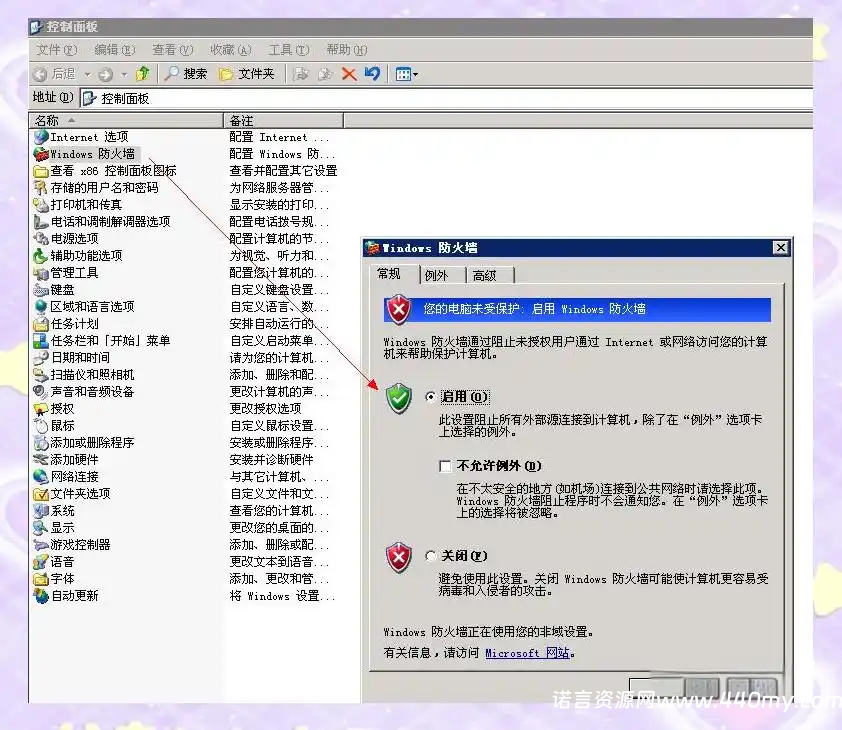
Task: Switch to the 高级 tab
Action: (x=490, y=276)
